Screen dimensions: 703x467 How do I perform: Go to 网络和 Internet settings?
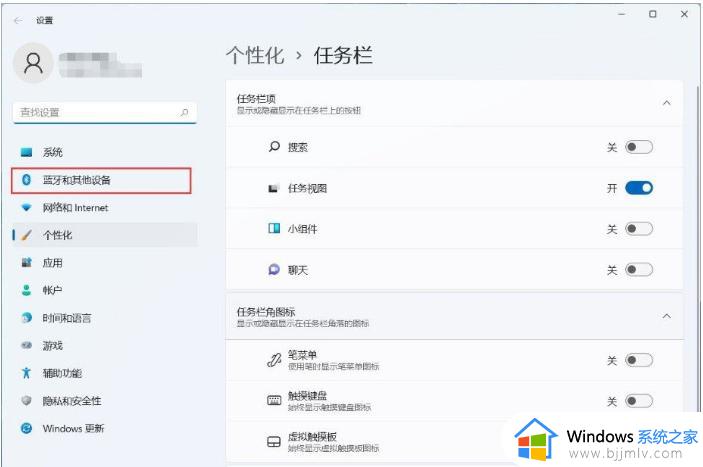pyautogui.click(x=105, y=208)
